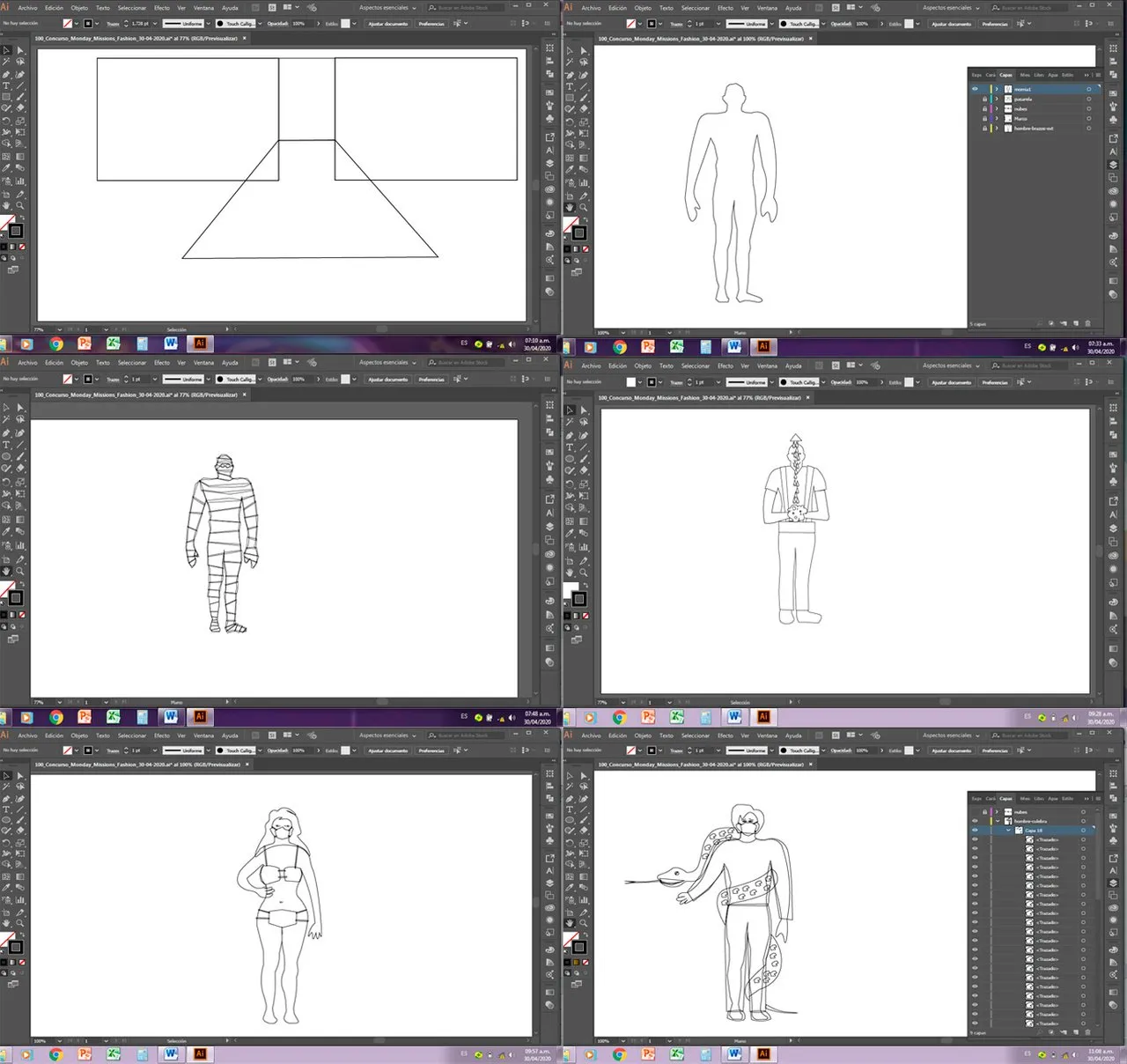Select the Selection tool in the trapezoid sketch window

pyautogui.click(x=6, y=50)
